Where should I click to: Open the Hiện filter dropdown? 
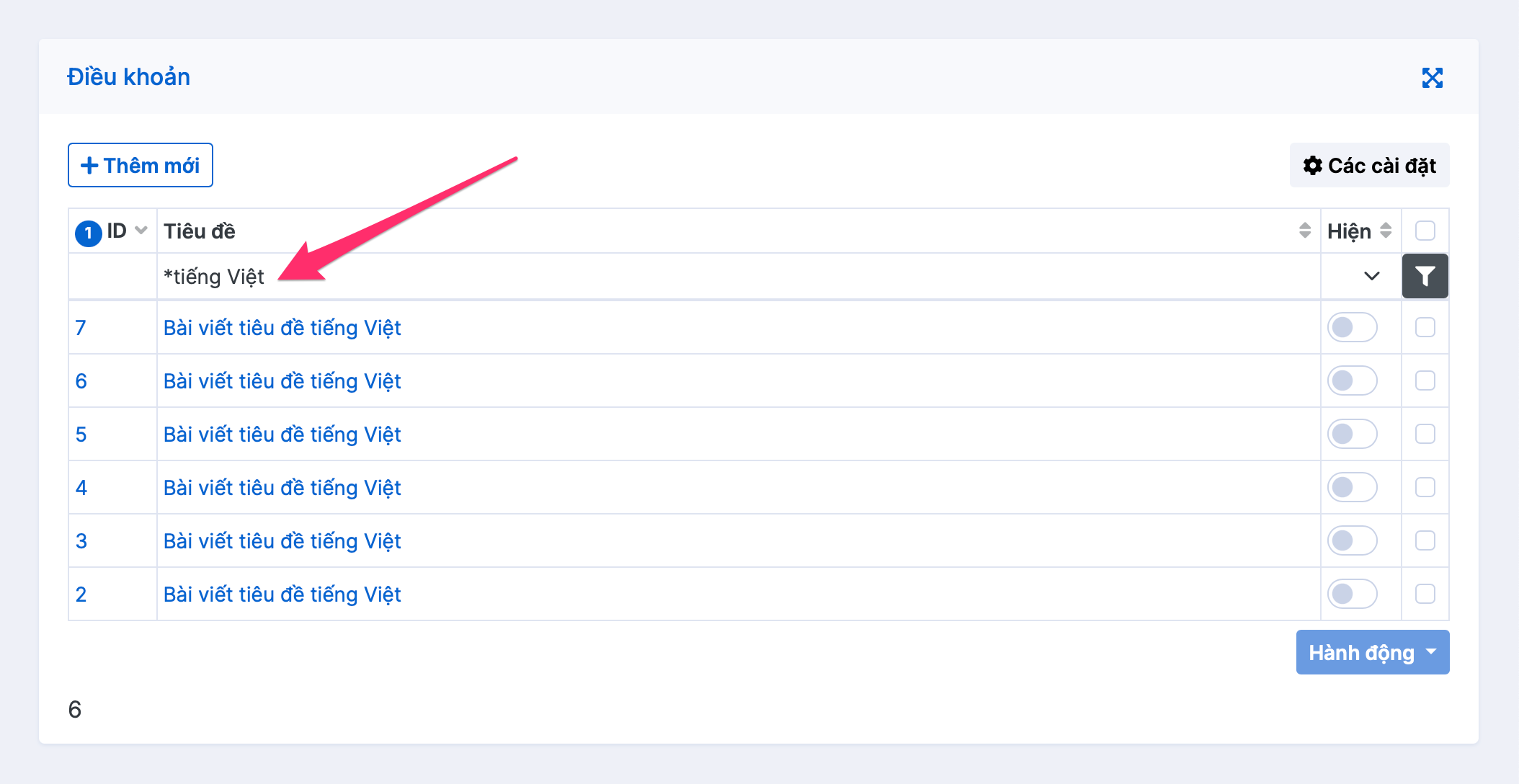1360,276
